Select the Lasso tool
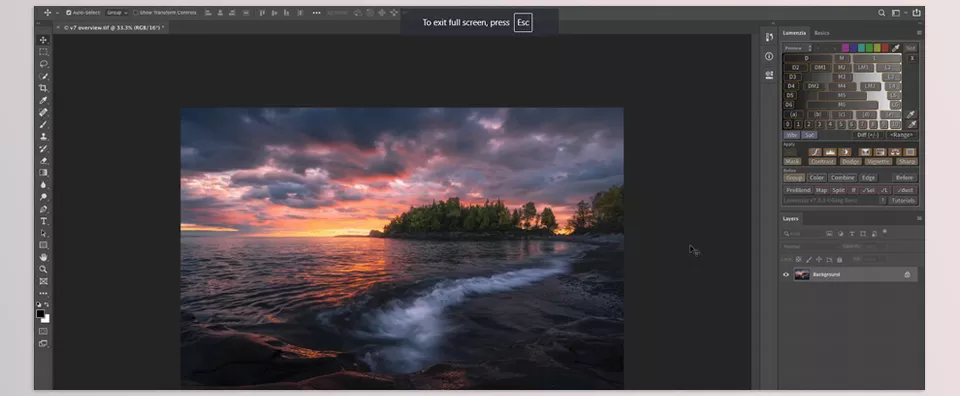The height and width of the screenshot is (396, 960). click(x=43, y=64)
